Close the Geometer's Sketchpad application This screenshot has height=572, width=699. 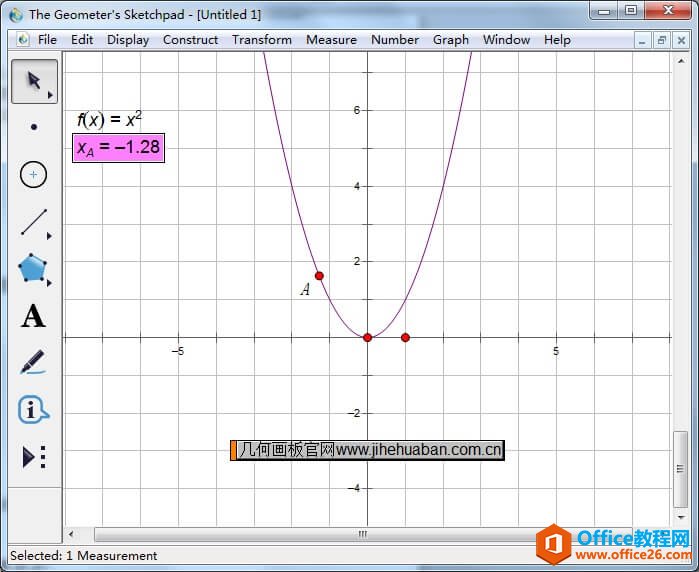668,11
